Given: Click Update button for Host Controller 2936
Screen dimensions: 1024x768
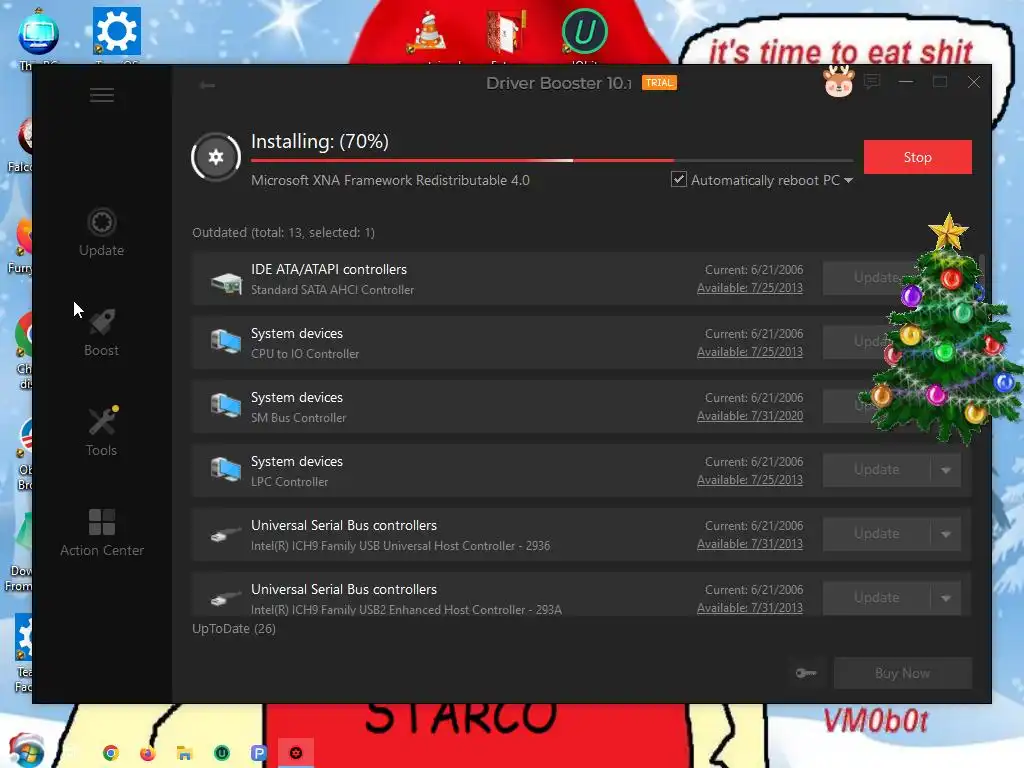Looking at the screenshot, I should point(876,534).
